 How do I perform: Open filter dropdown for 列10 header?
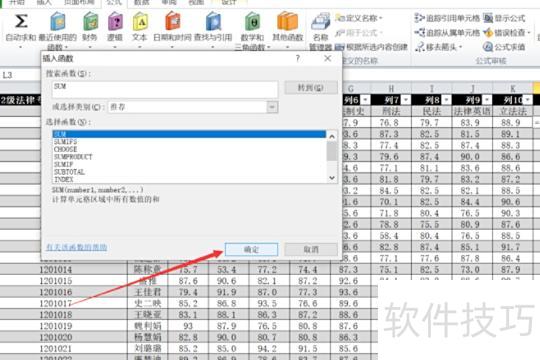(528, 100)
